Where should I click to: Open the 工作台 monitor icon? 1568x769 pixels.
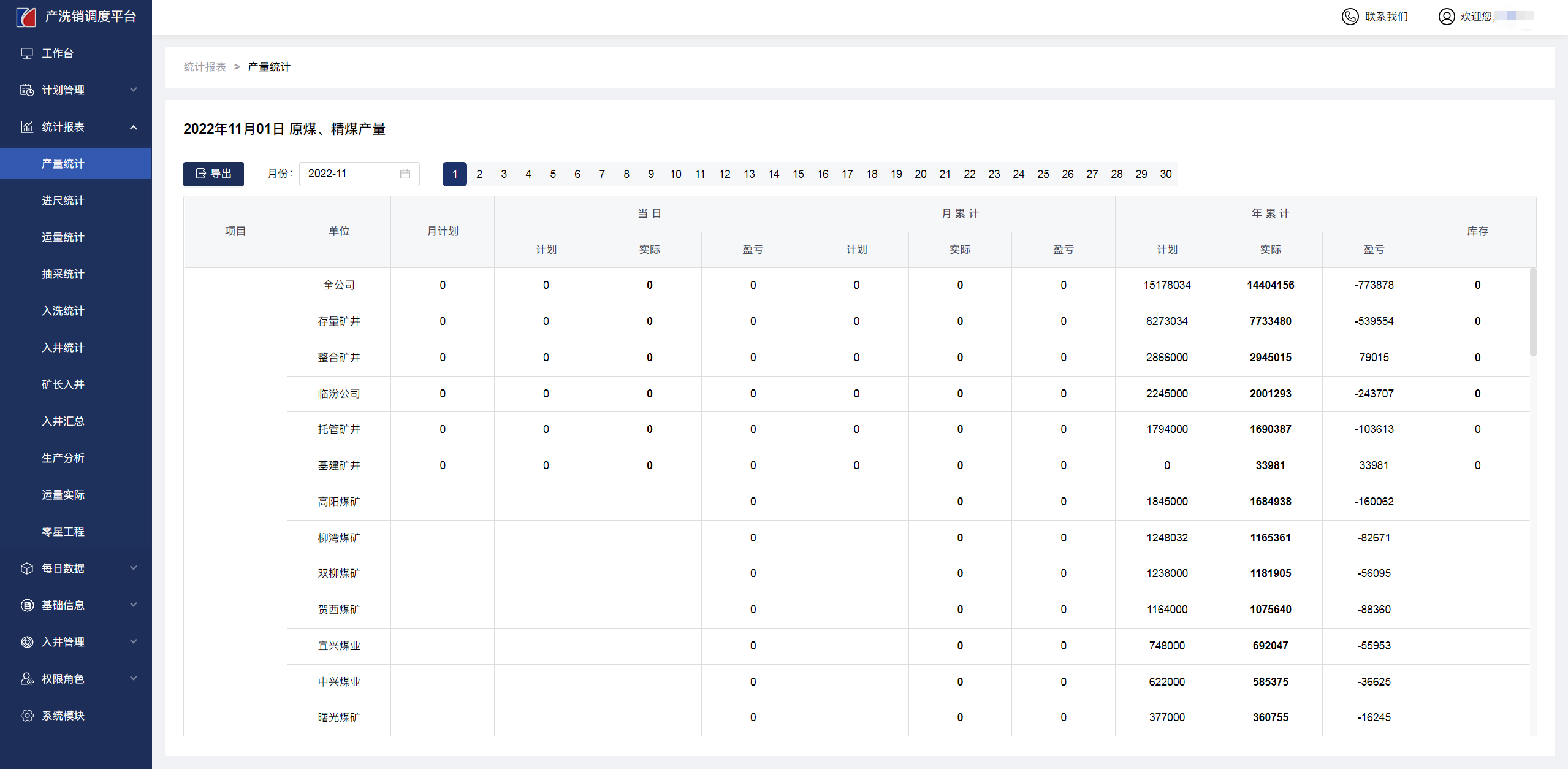(x=27, y=53)
